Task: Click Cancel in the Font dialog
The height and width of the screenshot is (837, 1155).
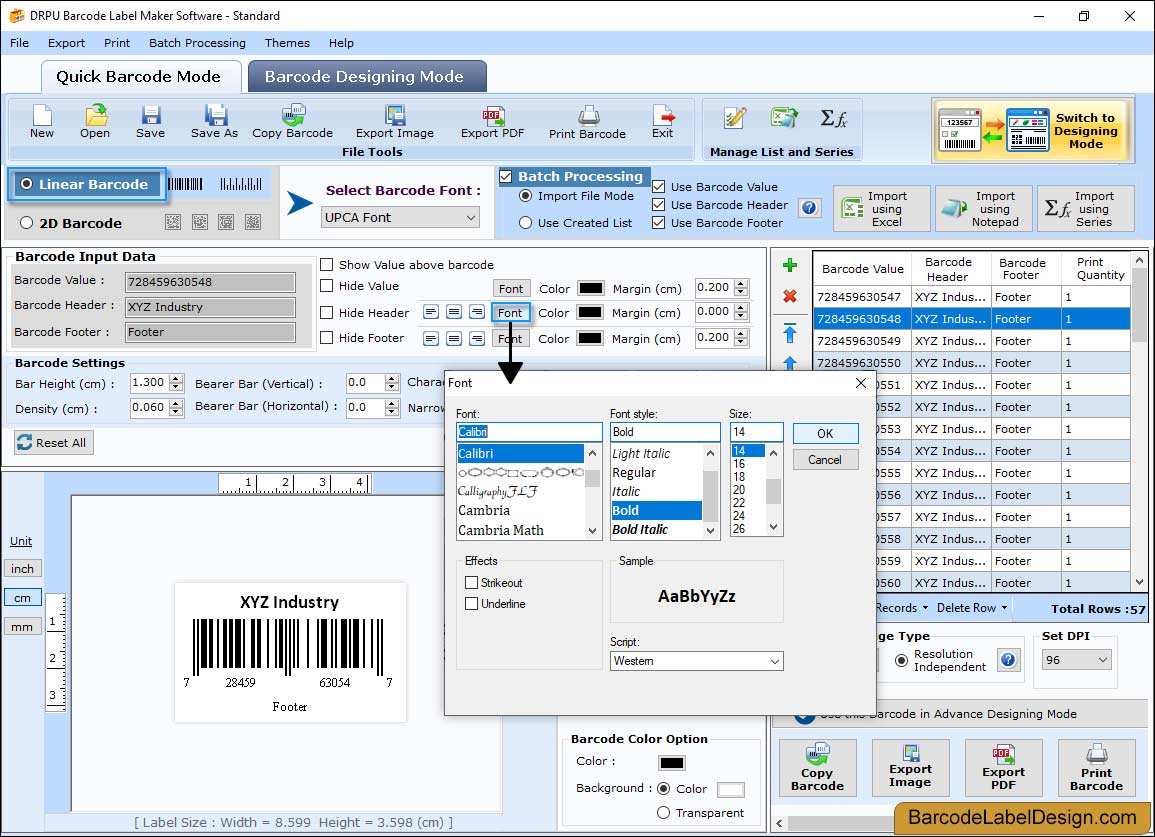Action: point(826,459)
